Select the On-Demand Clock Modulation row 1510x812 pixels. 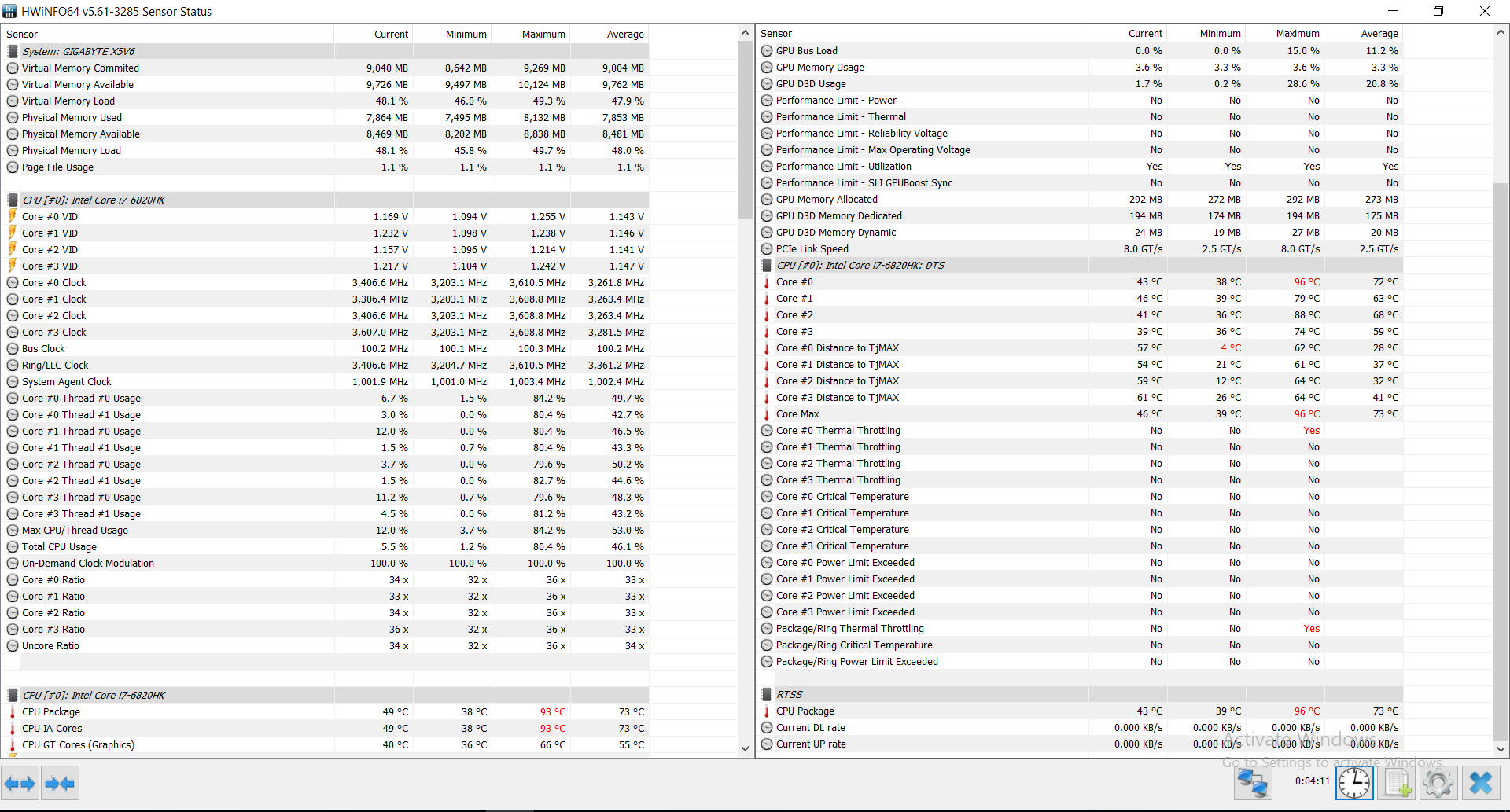pos(326,564)
